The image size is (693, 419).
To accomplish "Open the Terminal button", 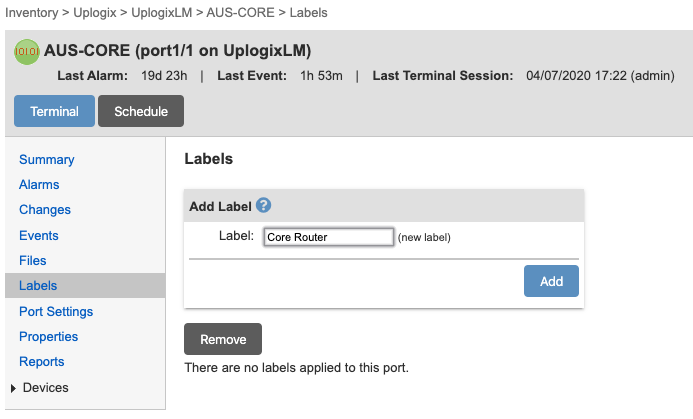I will [54, 111].
